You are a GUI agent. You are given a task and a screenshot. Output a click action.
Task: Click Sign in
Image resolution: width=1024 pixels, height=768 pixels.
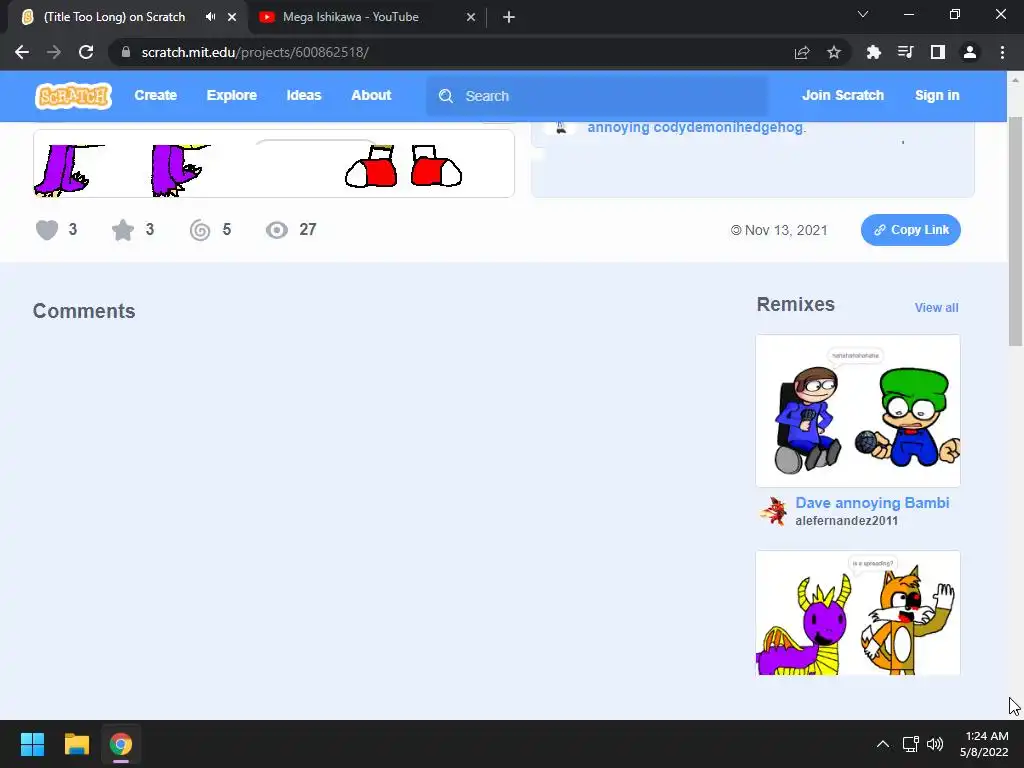tap(937, 95)
